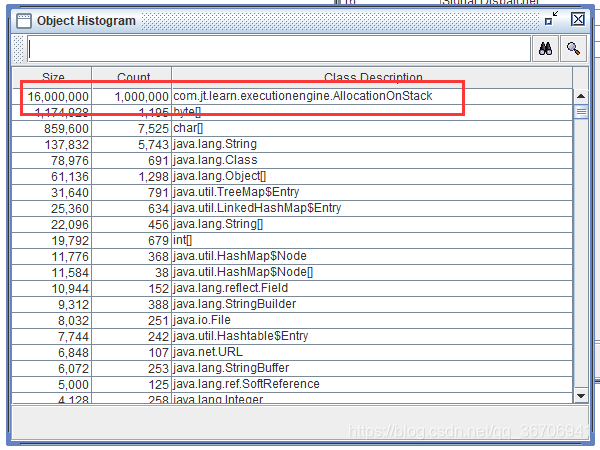Screen dimensions: 600x450
Task: Click the size value 9,312
Action: point(73,305)
